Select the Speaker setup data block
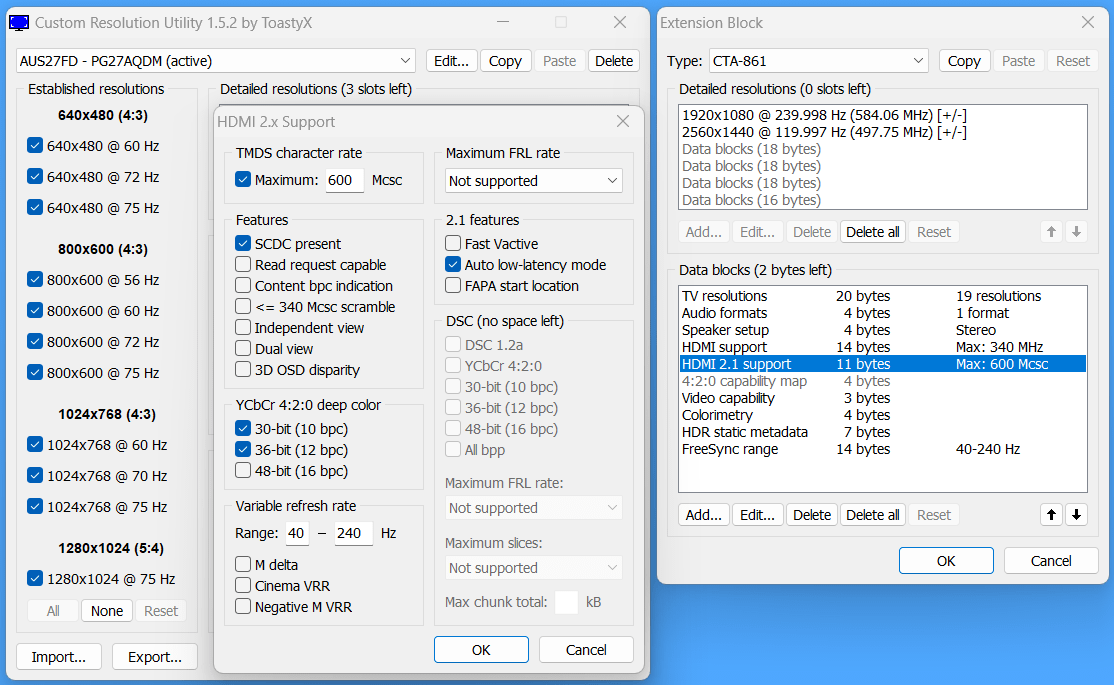The image size is (1114, 685). pyautogui.click(x=882, y=330)
